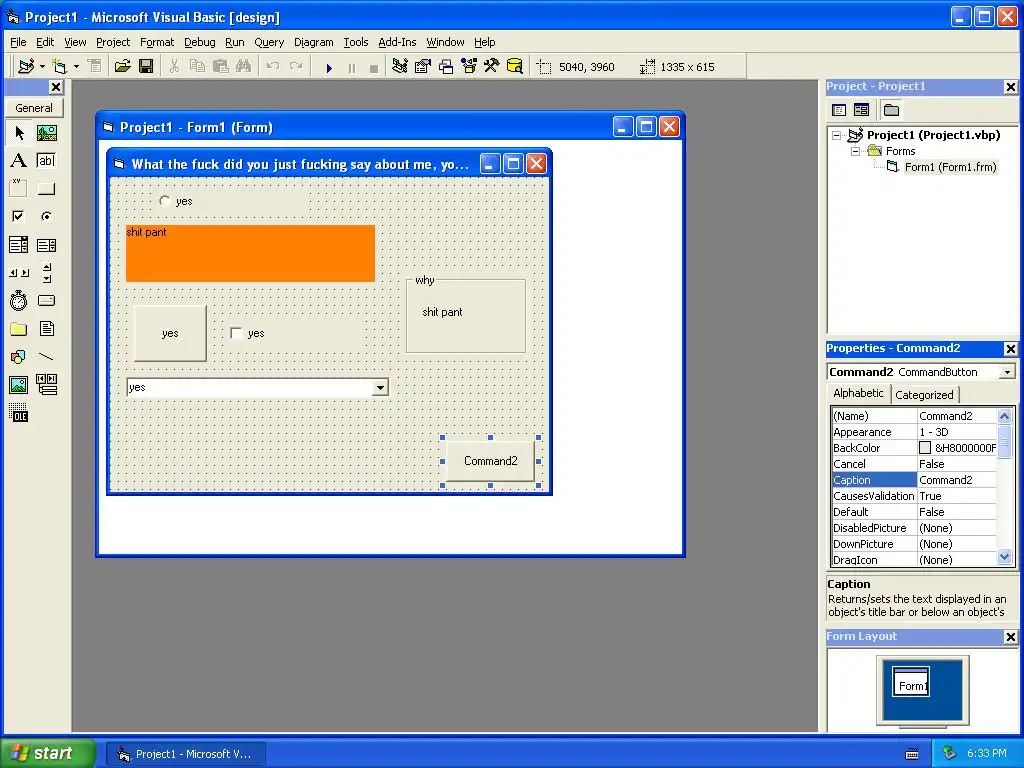Open the Debug menu
The width and height of the screenshot is (1024, 768).
point(199,42)
